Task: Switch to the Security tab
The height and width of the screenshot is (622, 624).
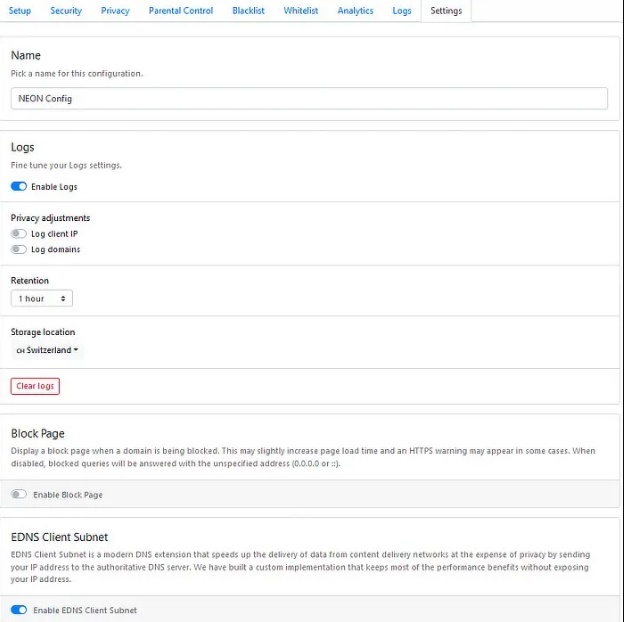Action: click(x=66, y=11)
